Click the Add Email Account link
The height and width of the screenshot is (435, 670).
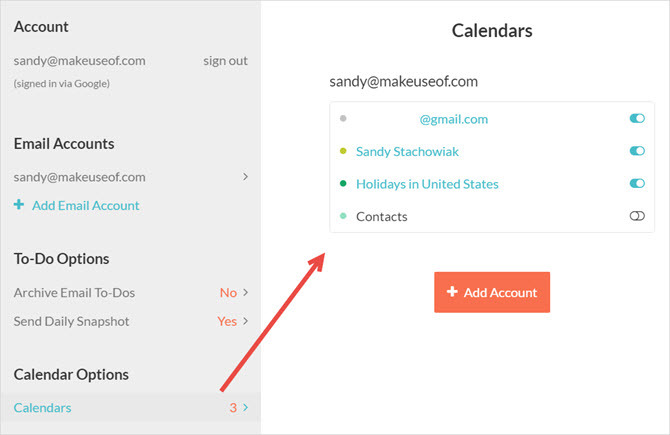pos(85,206)
